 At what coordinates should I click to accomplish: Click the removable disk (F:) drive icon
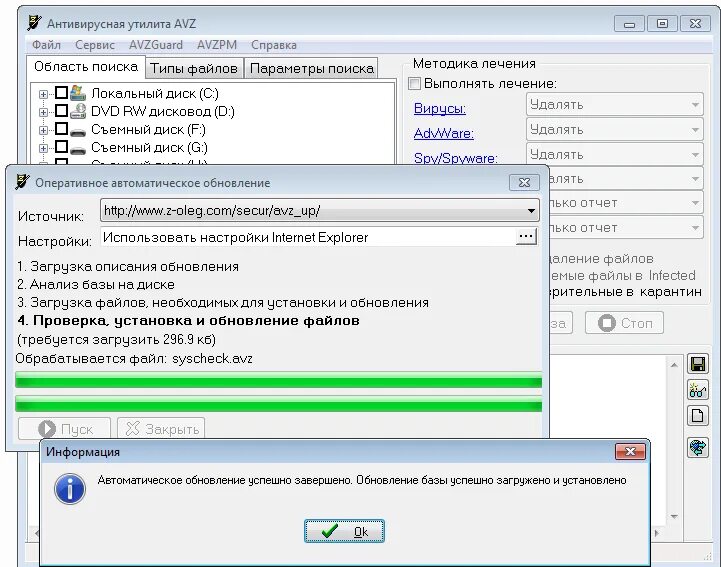[x=78, y=132]
